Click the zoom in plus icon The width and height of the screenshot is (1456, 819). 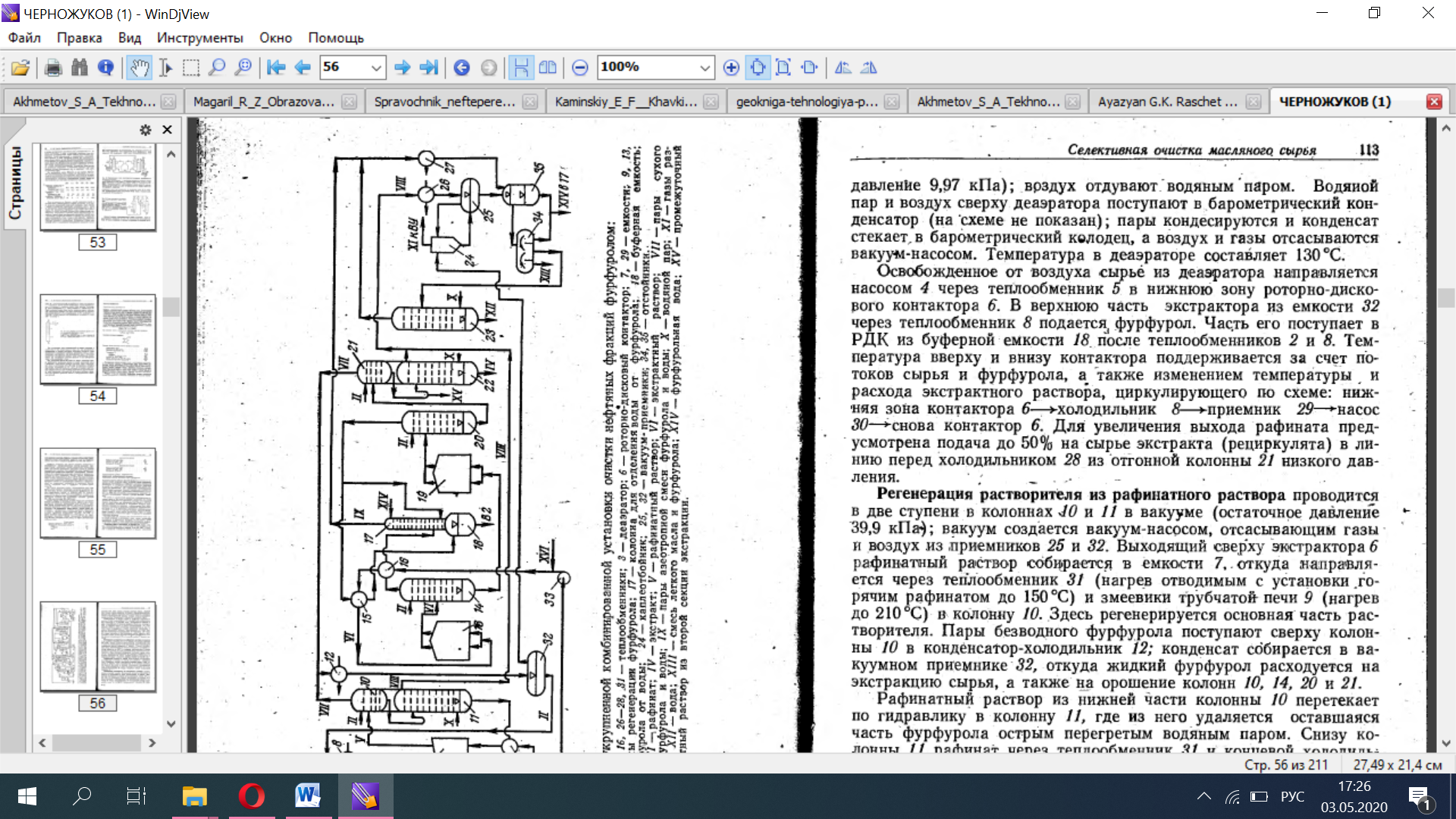click(x=731, y=67)
